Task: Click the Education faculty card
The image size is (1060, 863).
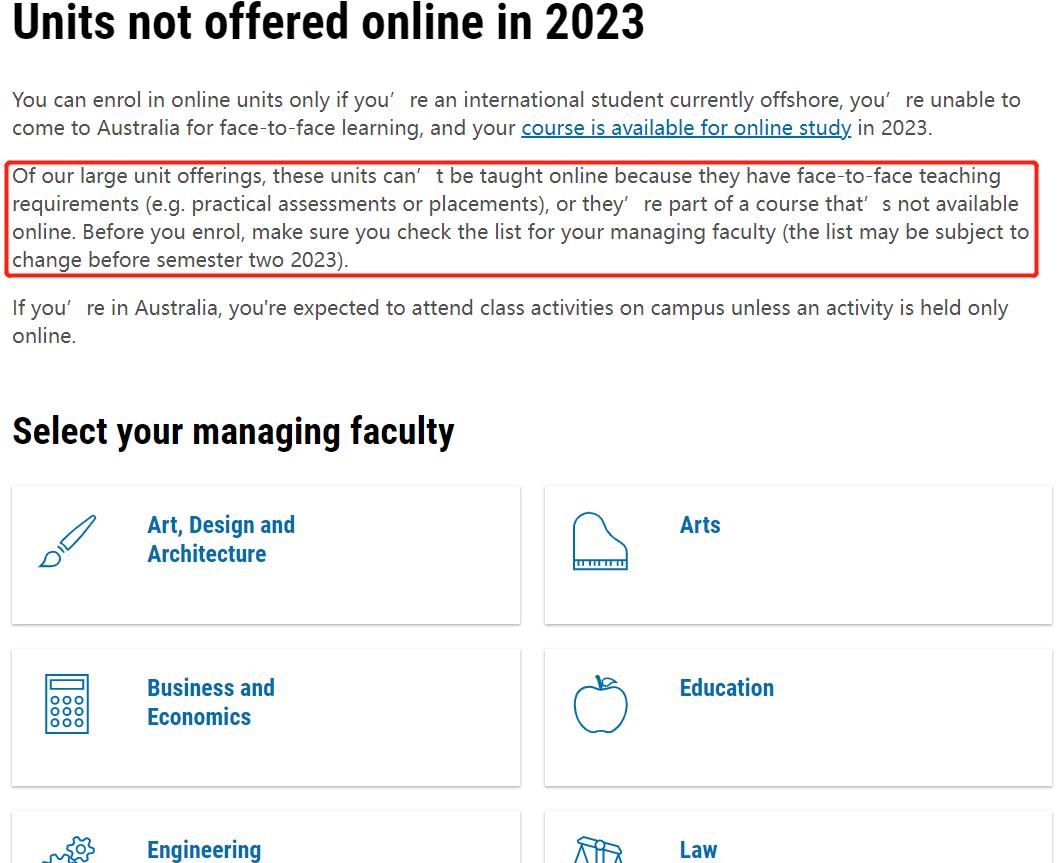Action: click(797, 717)
